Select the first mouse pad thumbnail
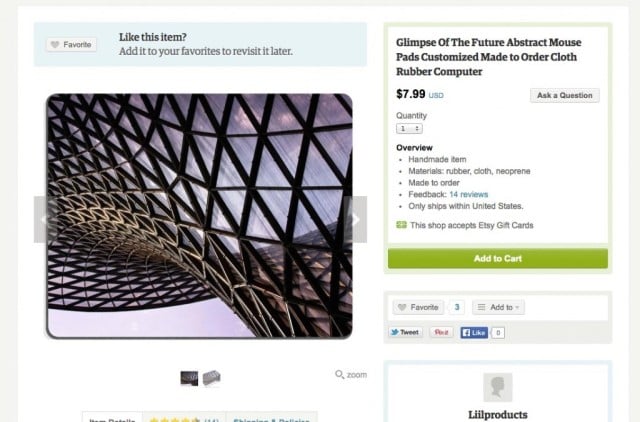Screen dimensions: 640x422 tap(189, 378)
